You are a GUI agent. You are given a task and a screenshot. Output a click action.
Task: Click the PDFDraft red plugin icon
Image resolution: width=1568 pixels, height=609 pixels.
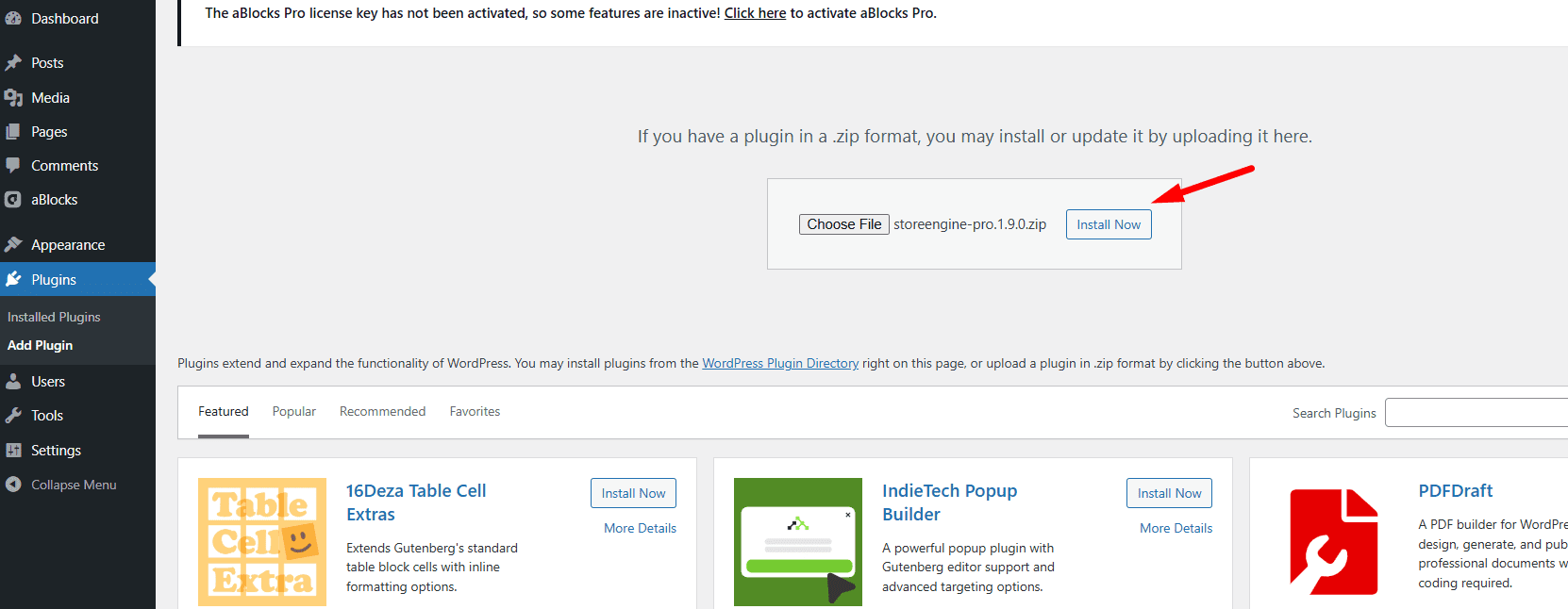point(1334,542)
